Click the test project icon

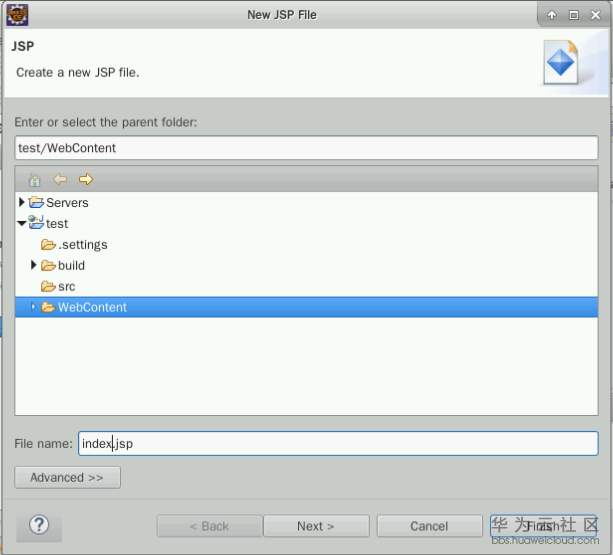36,222
